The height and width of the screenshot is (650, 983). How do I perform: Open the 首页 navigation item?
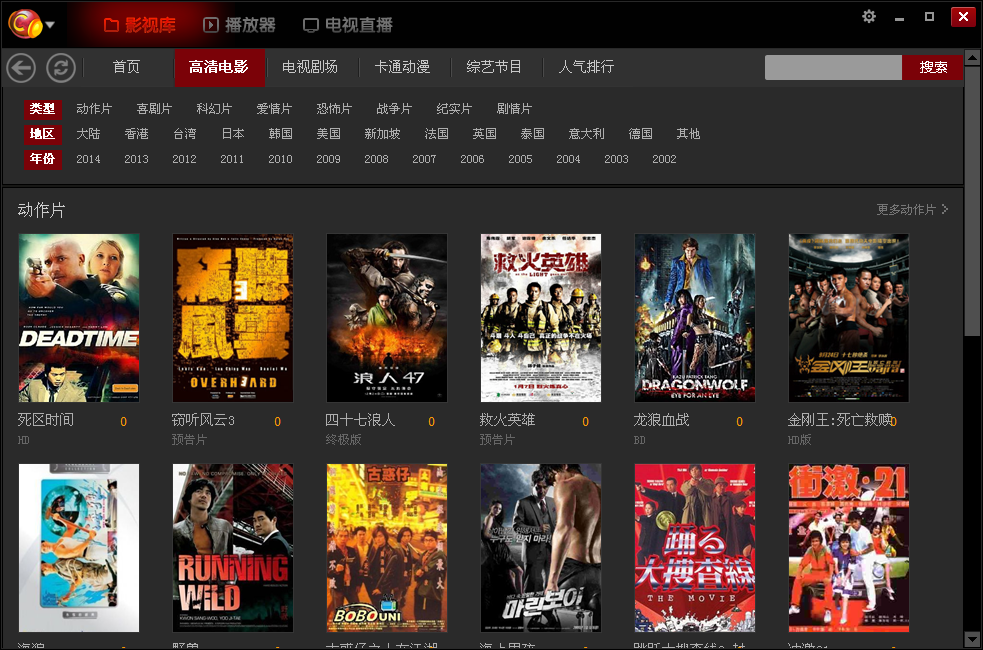coord(126,66)
